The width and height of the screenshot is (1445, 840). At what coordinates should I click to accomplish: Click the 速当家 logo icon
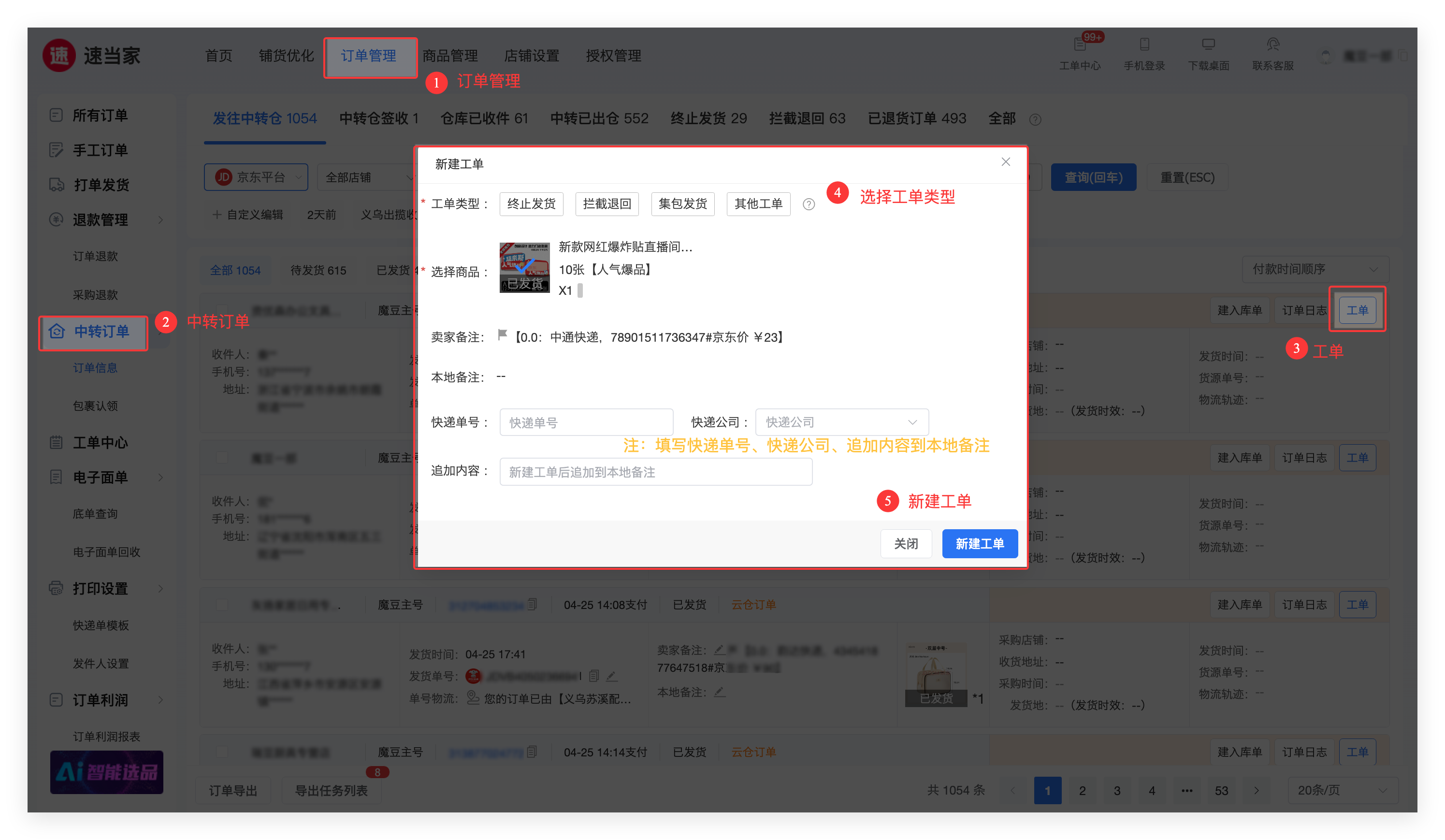pyautogui.click(x=59, y=56)
